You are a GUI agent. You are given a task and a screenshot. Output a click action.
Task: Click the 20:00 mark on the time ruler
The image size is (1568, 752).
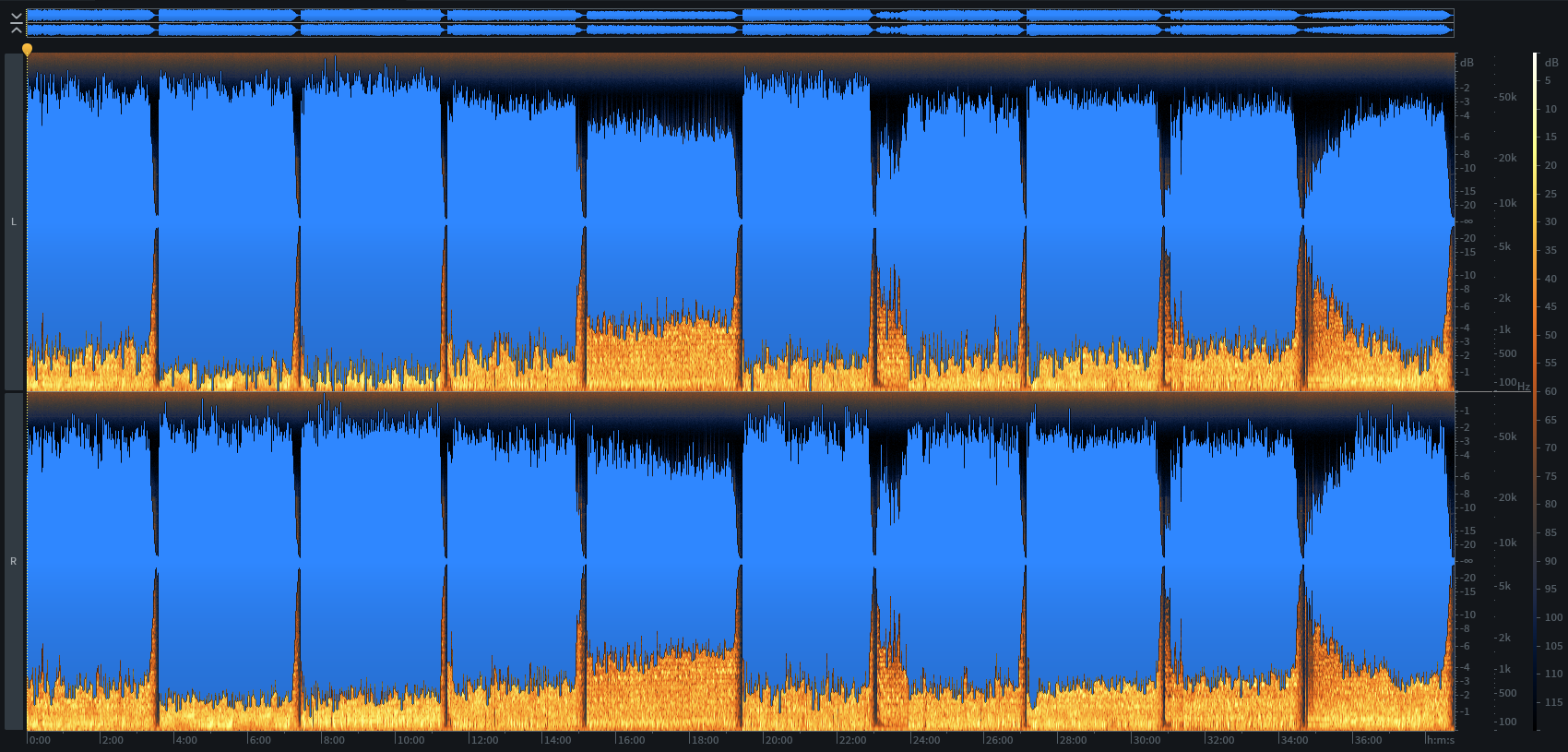[x=777, y=740]
